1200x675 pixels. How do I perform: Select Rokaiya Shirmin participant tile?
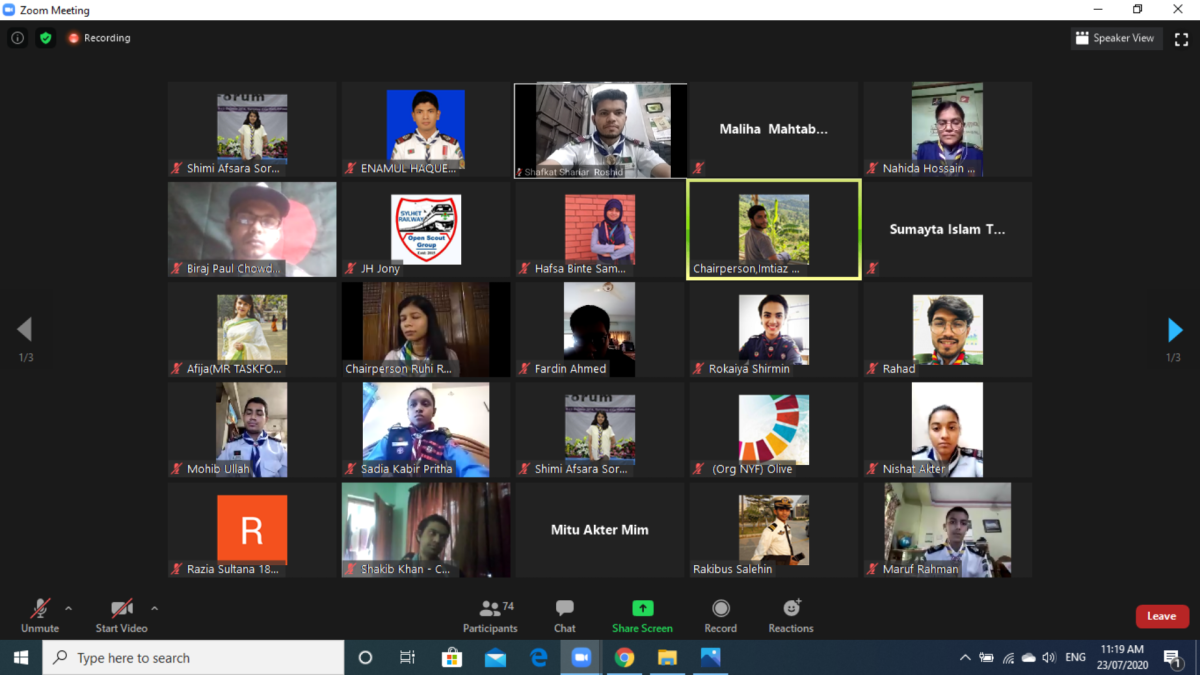click(773, 329)
